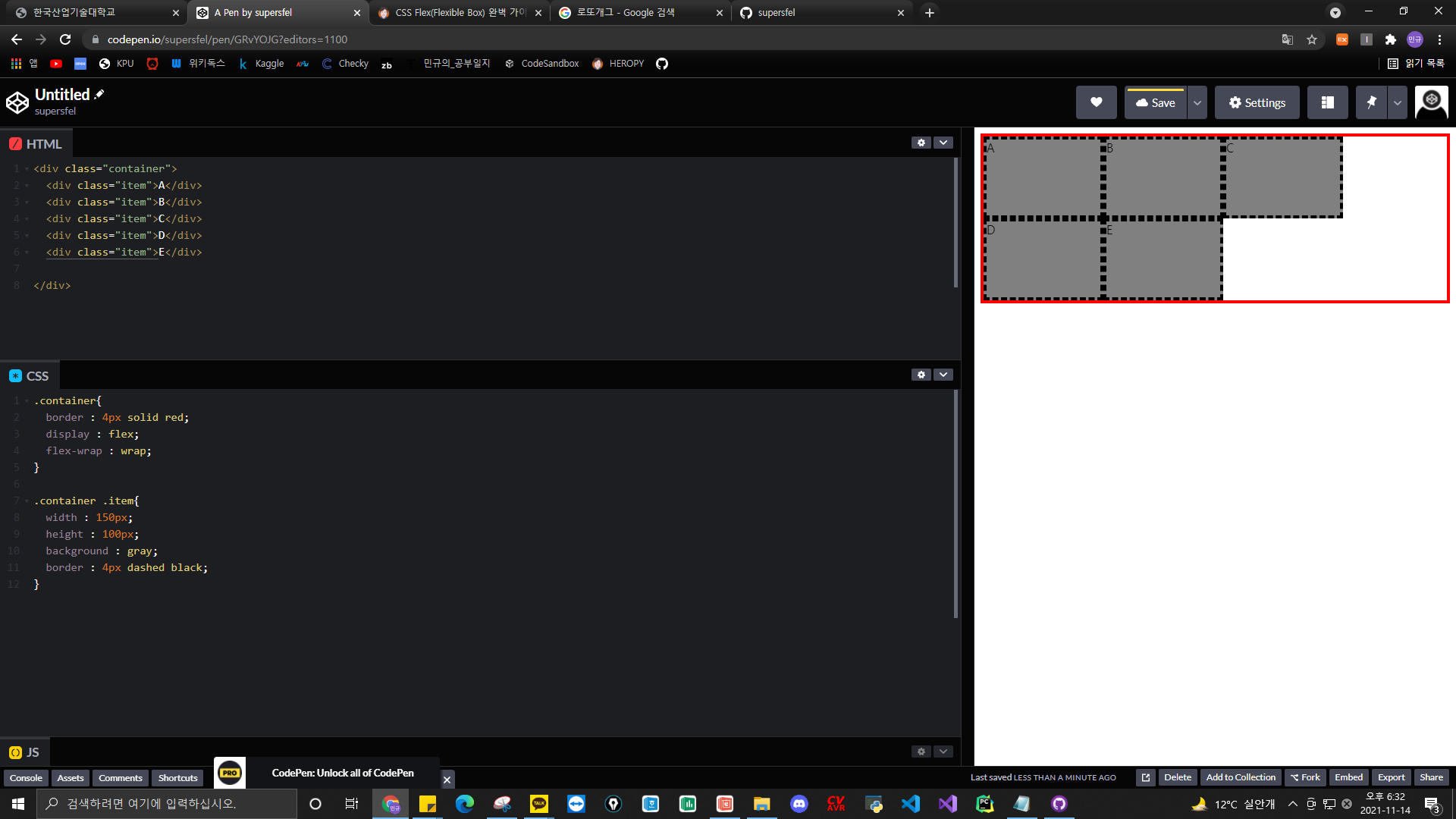The width and height of the screenshot is (1456, 819).
Task: Click the CodePen logo icon
Action: tap(17, 102)
